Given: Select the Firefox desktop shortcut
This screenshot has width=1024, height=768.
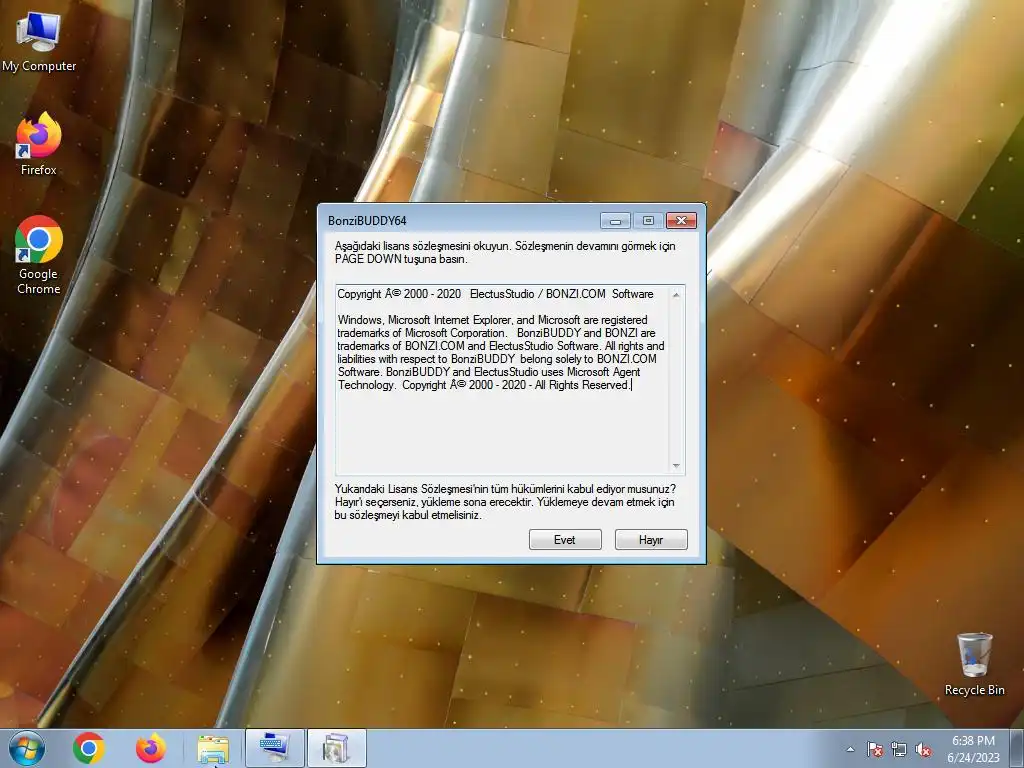Looking at the screenshot, I should point(39,144).
